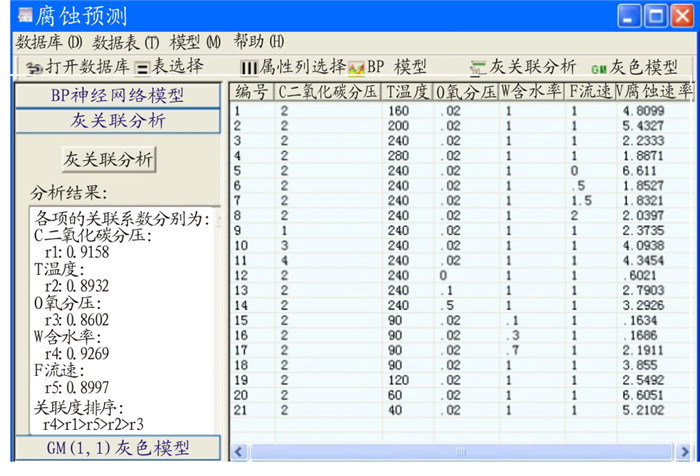Click the F流速 column header
This screenshot has height=476, width=700.
590,92
